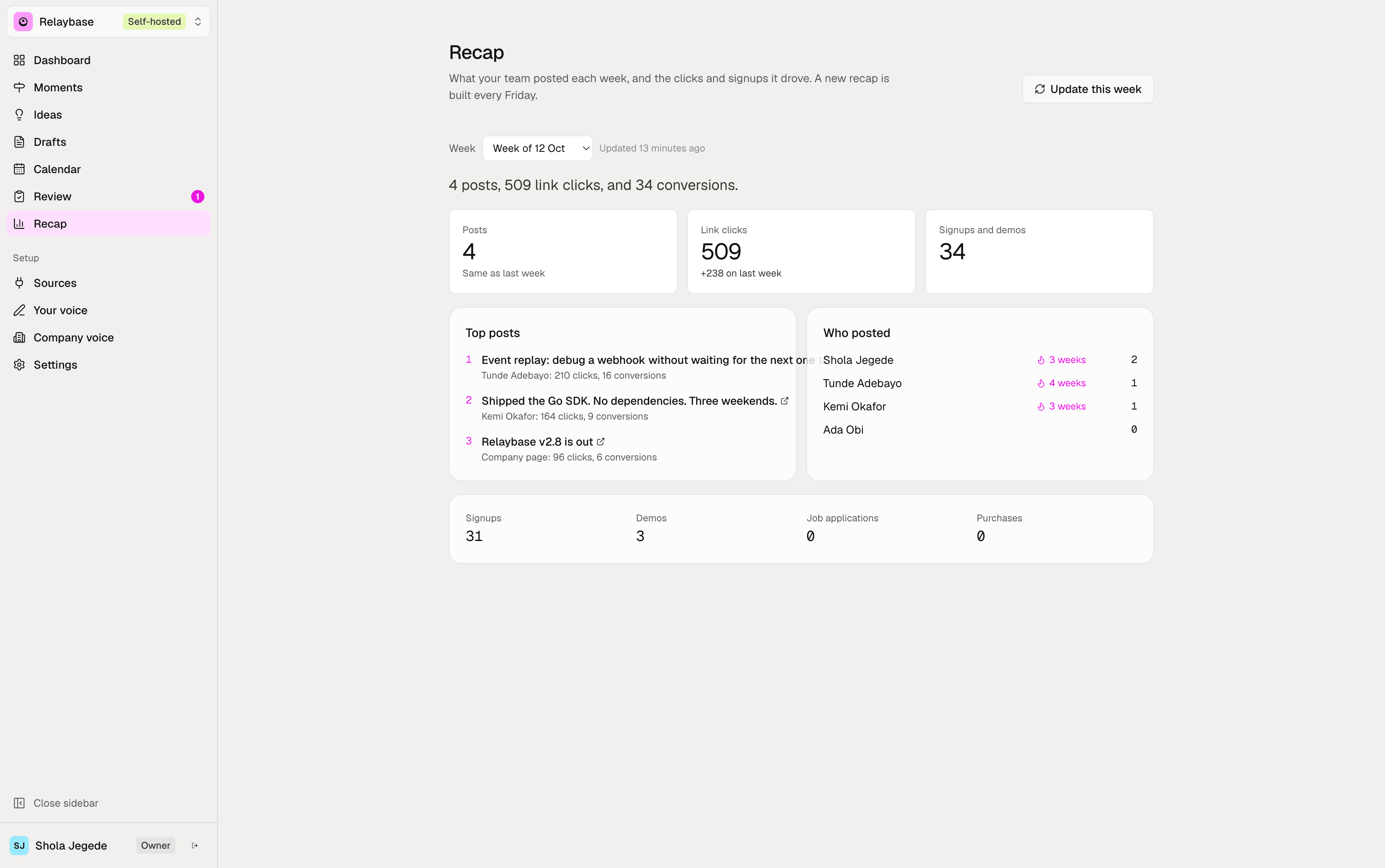This screenshot has height=868, width=1385.
Task: Click the Owner role badge
Action: point(155,846)
